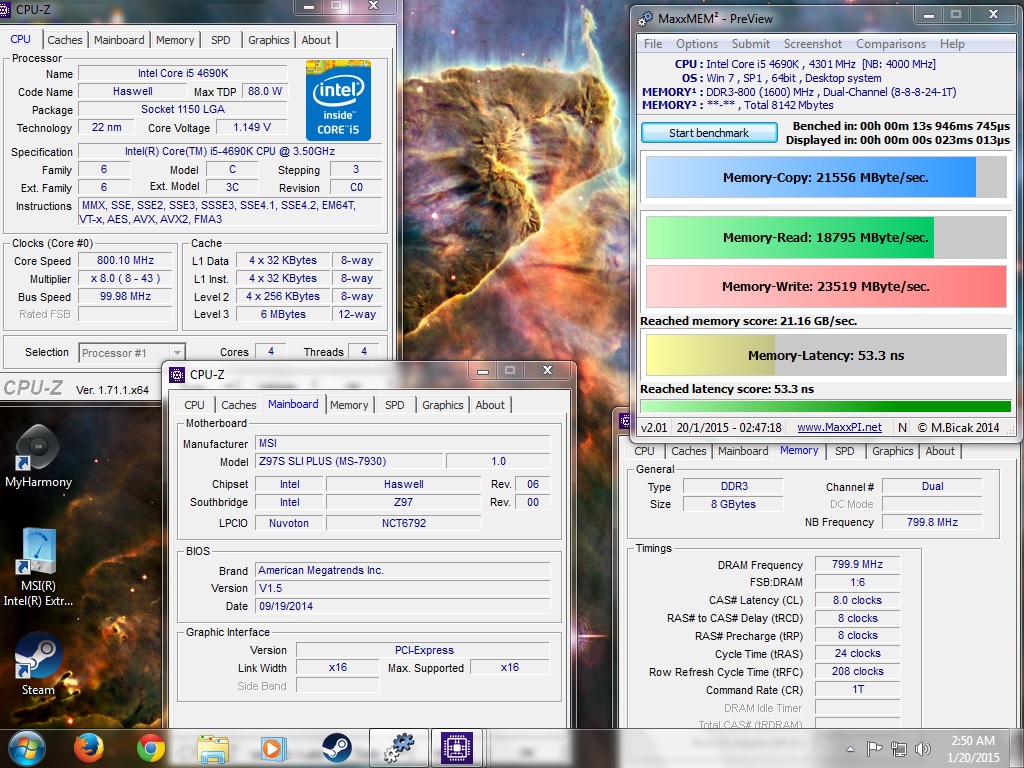
Task: Switch to Caches tab in Mainboard CPU-Z window
Action: [238, 405]
